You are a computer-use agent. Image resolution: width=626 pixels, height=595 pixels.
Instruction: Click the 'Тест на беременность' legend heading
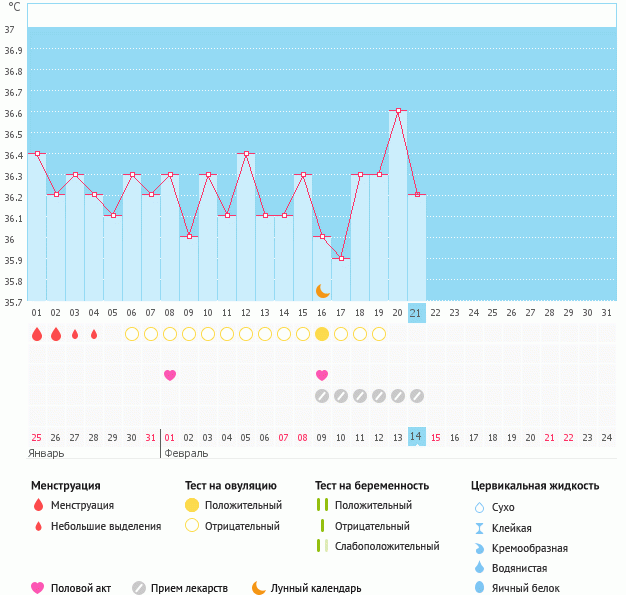372,486
